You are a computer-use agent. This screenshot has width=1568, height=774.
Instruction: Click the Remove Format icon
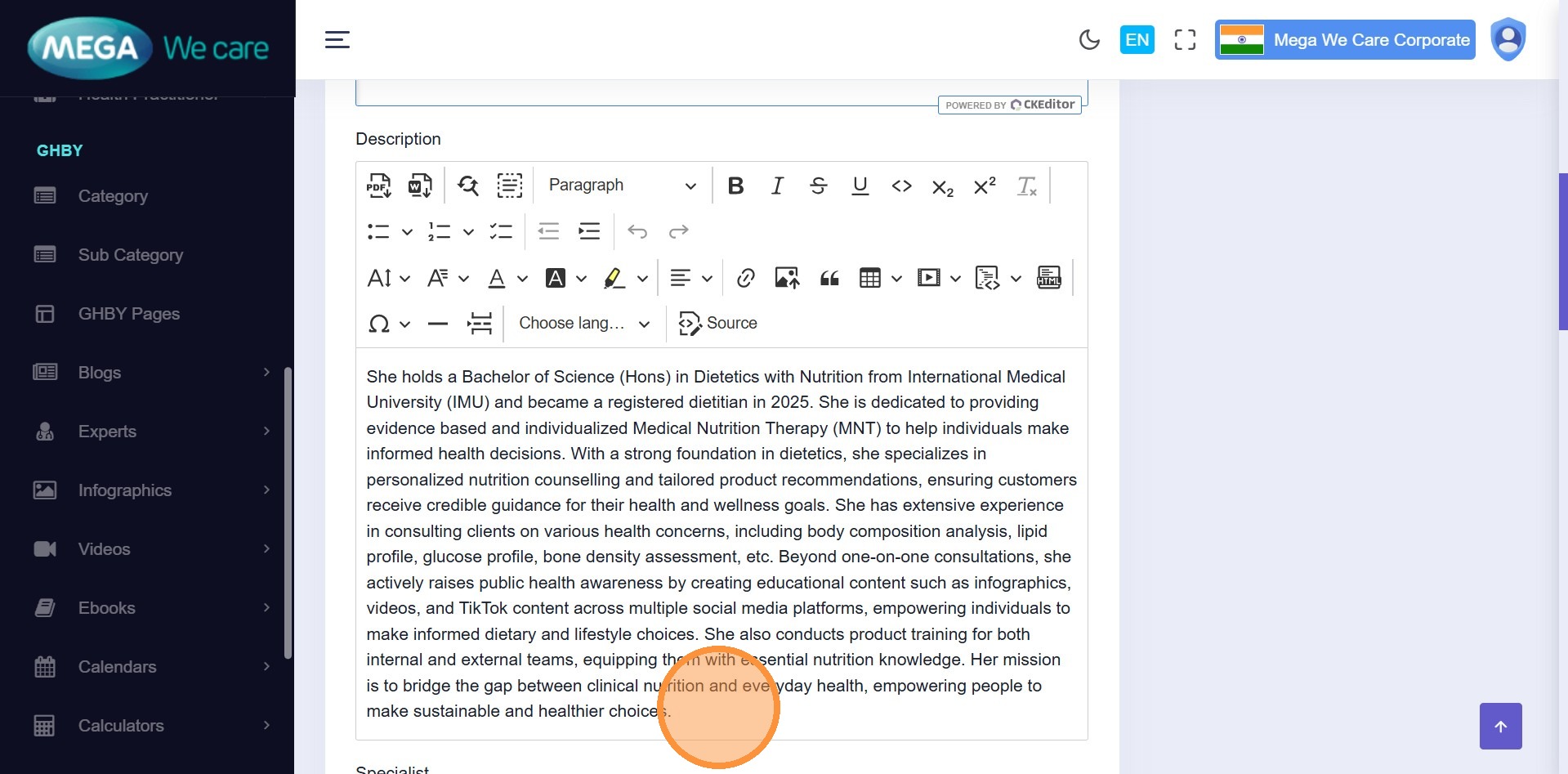(1026, 186)
